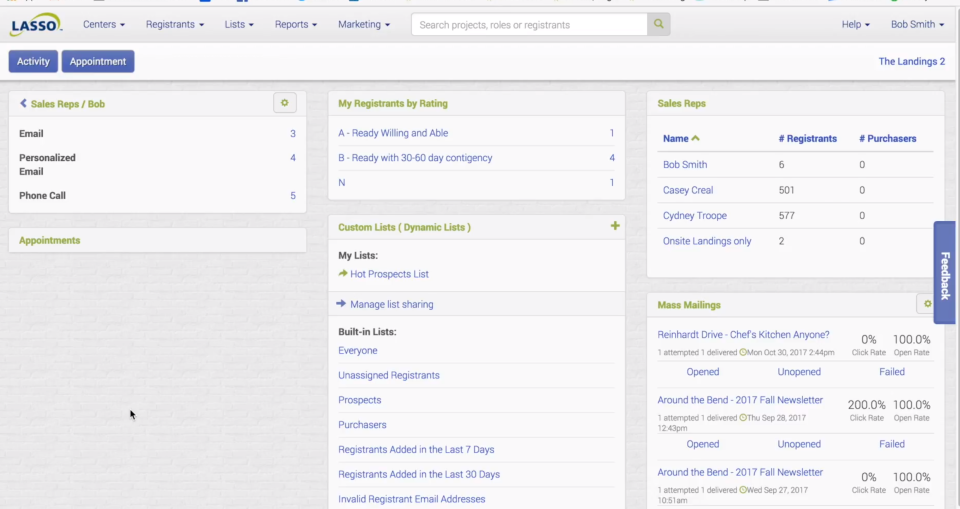The width and height of the screenshot is (960, 509).
Task: Click the Email activity row label
Action: 31,134
